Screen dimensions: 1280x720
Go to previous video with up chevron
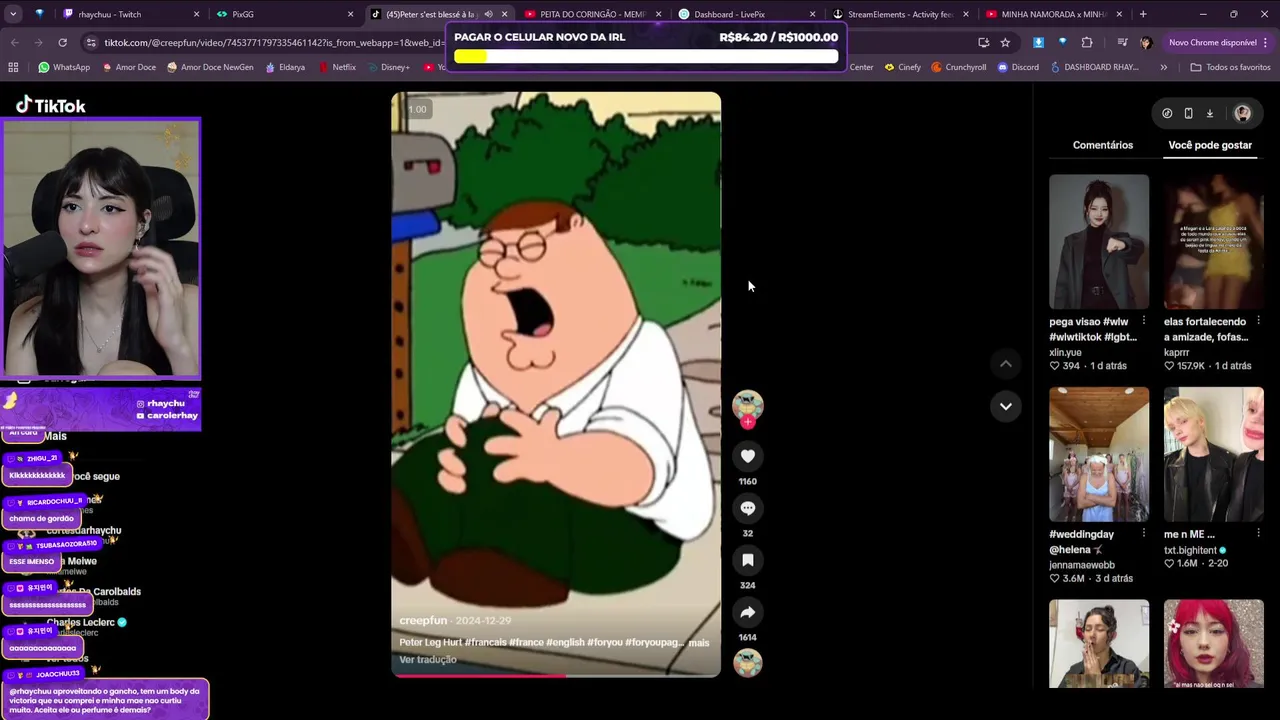(x=1005, y=364)
